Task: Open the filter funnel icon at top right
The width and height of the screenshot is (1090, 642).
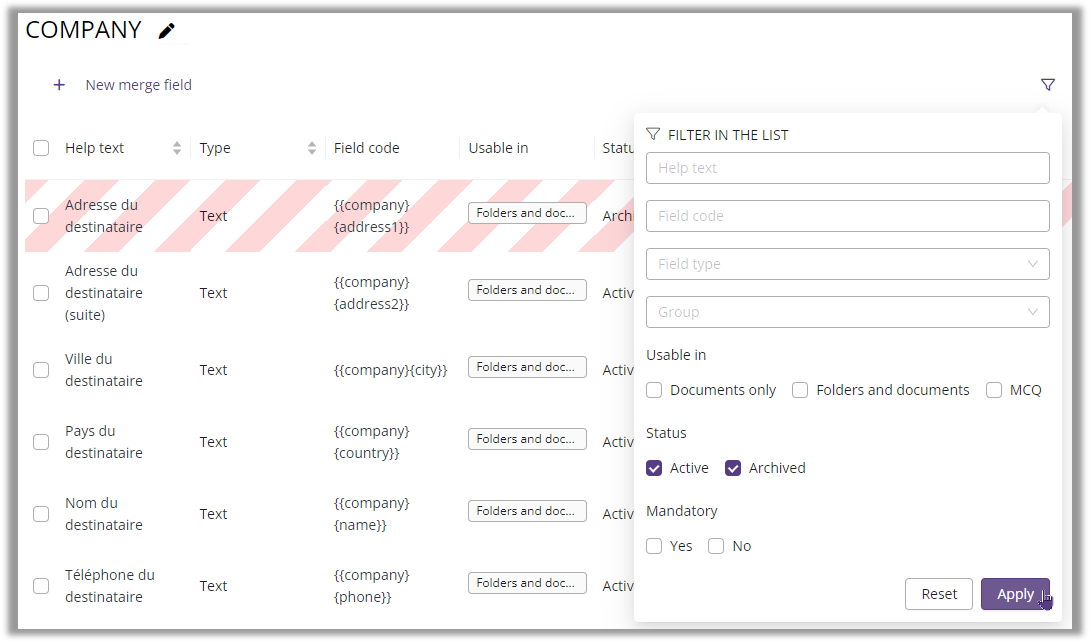Action: click(1047, 85)
